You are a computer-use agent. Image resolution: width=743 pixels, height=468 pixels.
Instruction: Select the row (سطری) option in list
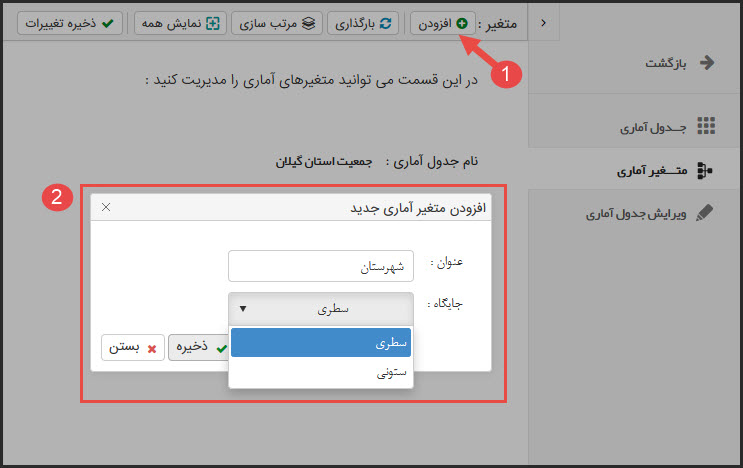320,342
